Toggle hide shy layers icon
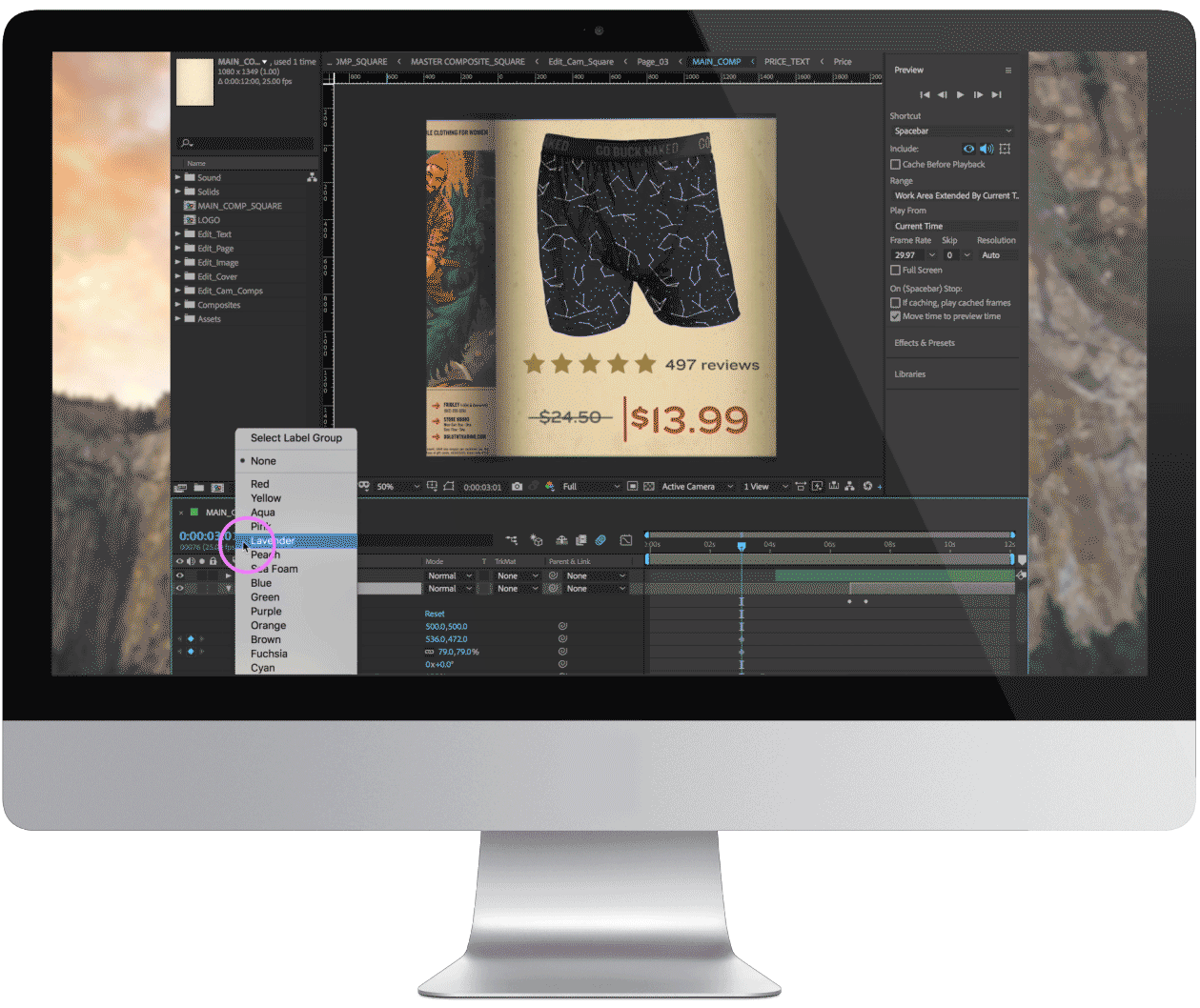The image size is (1200, 1008). [x=561, y=540]
